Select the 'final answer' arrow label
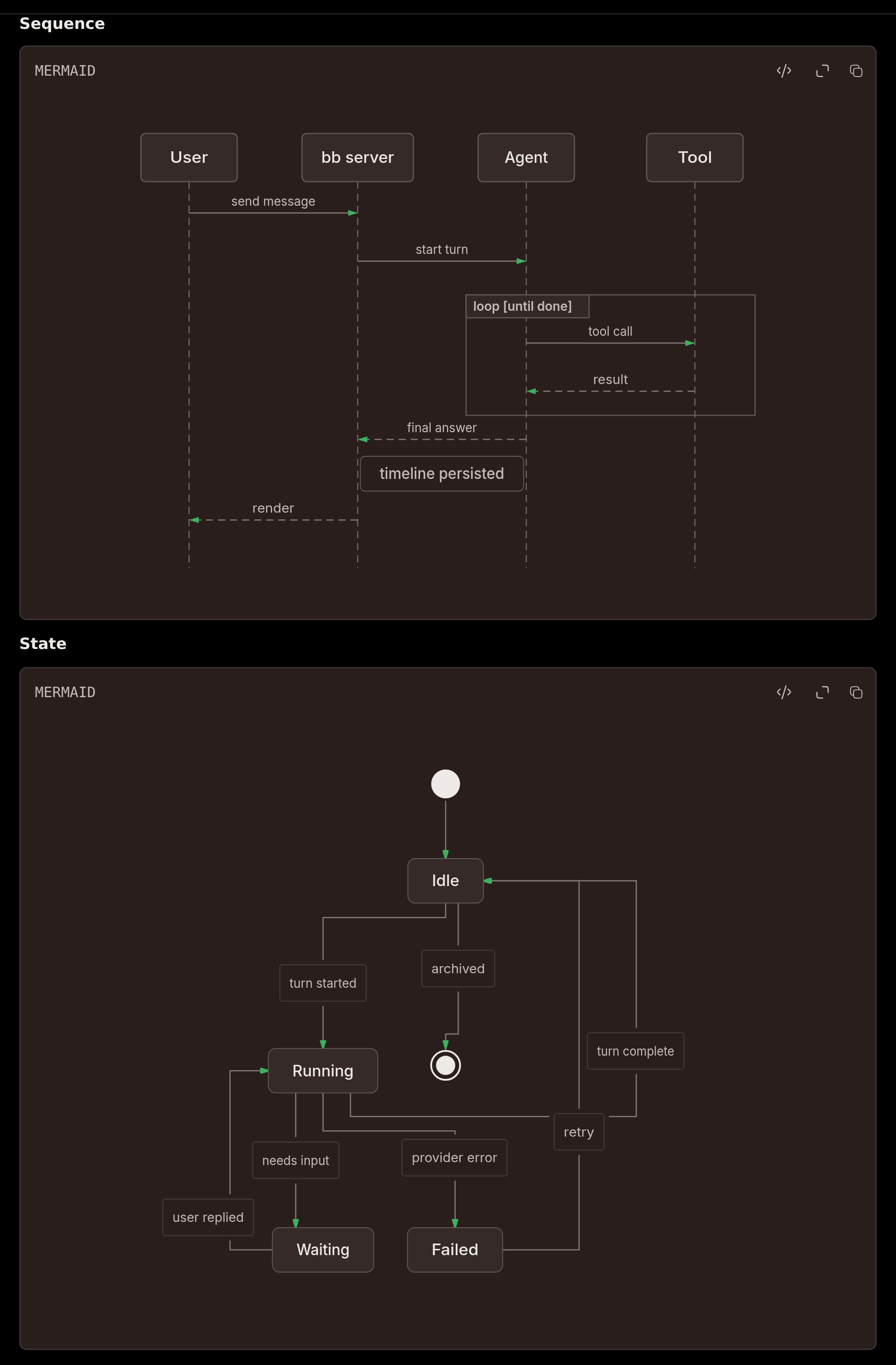 tap(442, 428)
